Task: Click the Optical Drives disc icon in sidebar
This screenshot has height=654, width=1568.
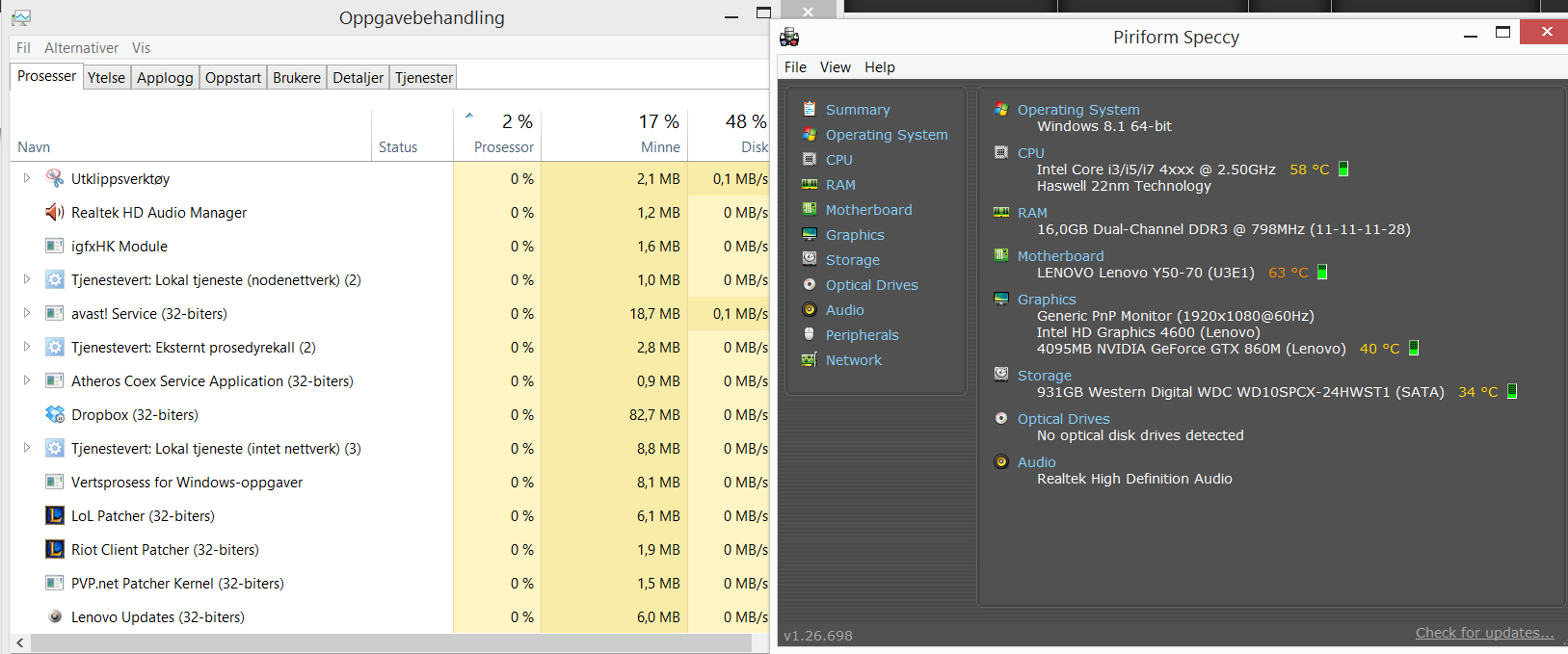Action: point(810,284)
